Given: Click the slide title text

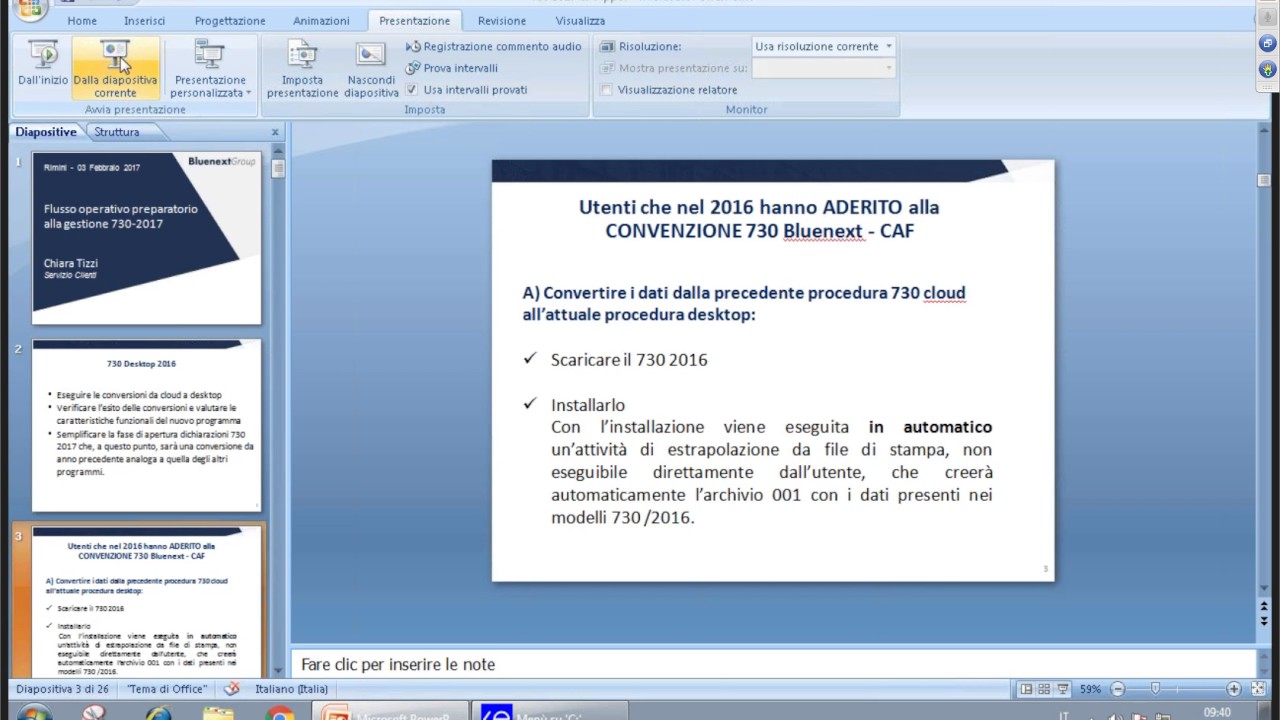Looking at the screenshot, I should tap(759, 219).
